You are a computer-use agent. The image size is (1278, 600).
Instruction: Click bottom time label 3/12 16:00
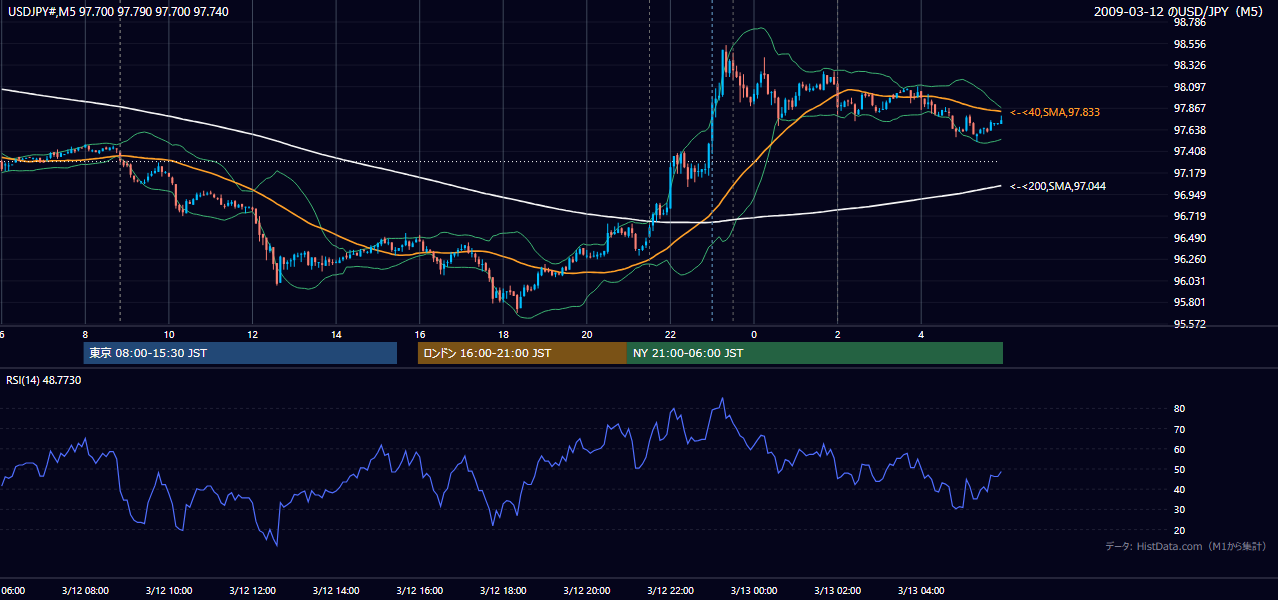(x=419, y=590)
